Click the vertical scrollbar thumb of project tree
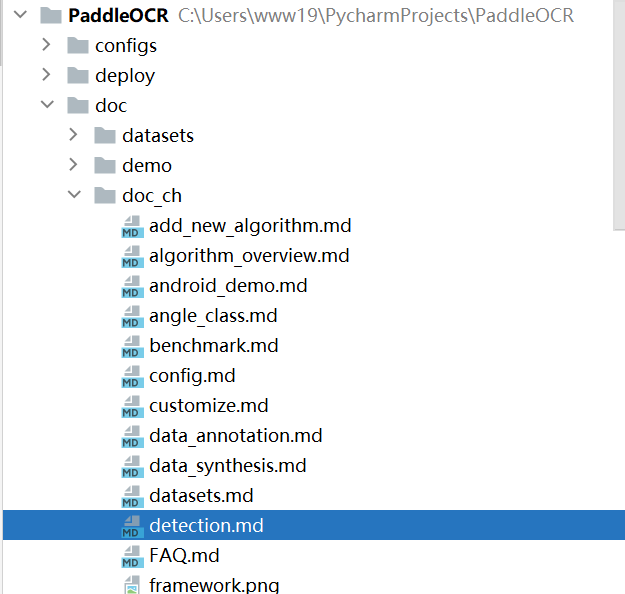Image resolution: width=625 pixels, height=594 pixels. [619, 115]
